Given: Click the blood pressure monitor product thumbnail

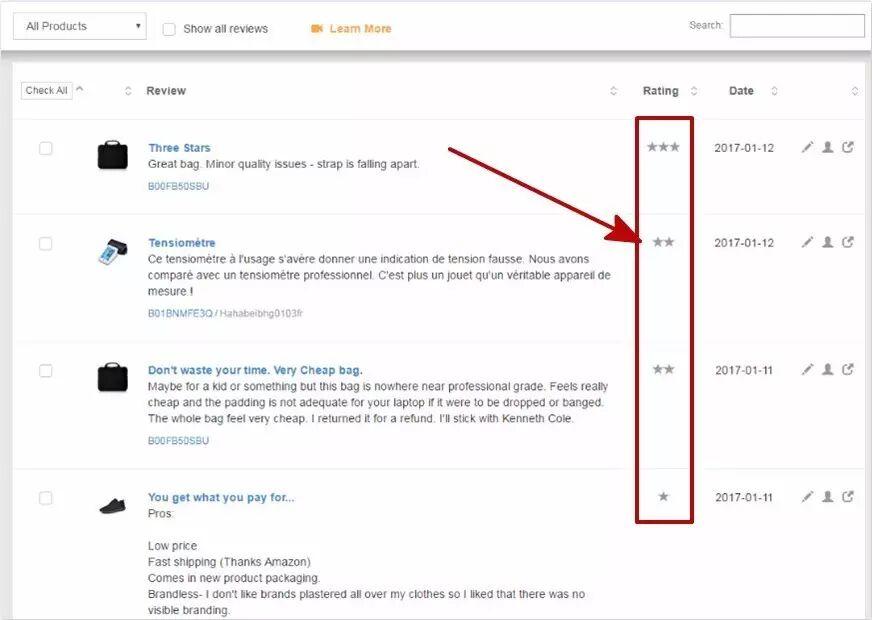Looking at the screenshot, I should tap(112, 252).
